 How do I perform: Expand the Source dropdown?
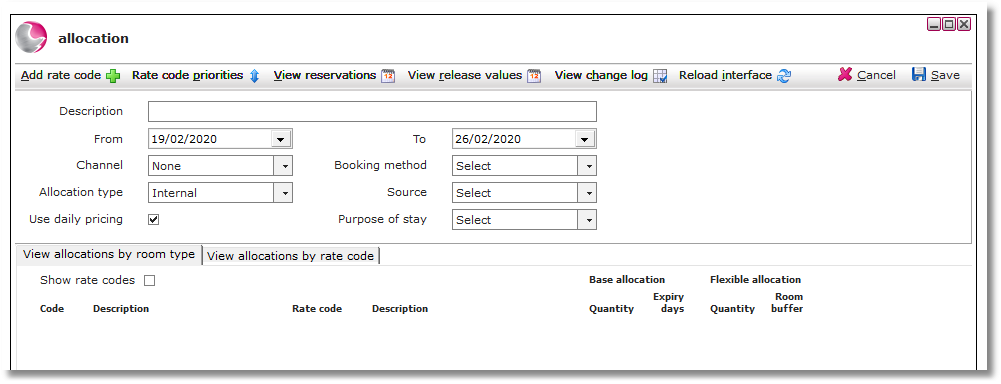(587, 193)
